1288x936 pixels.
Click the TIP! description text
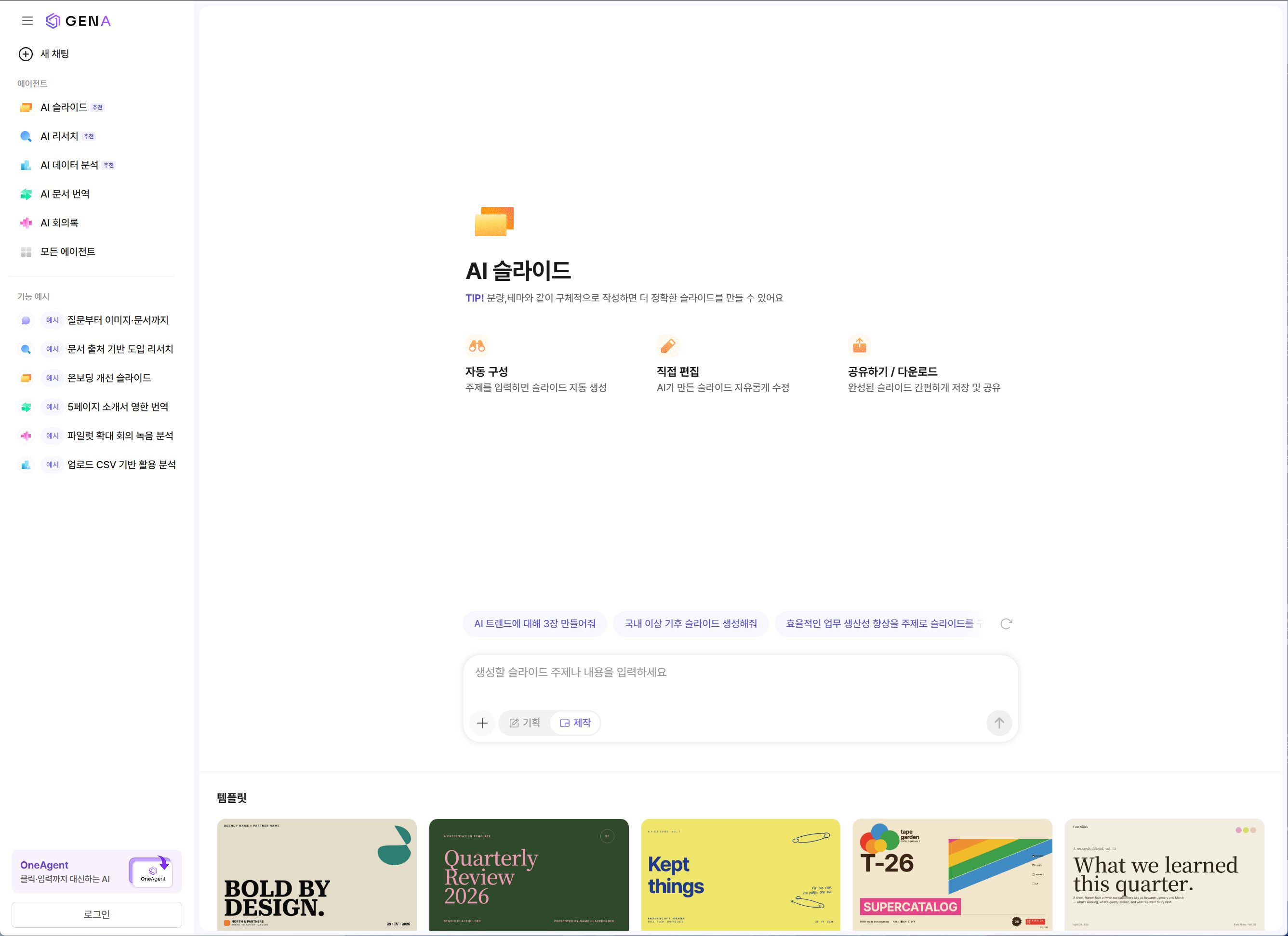click(x=624, y=298)
